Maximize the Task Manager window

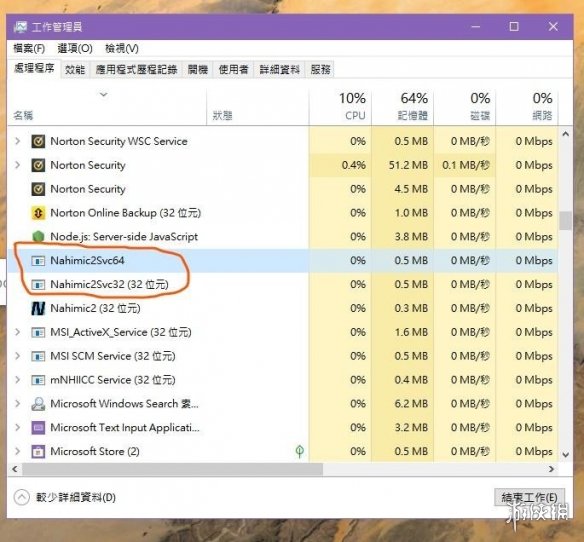[x=514, y=26]
